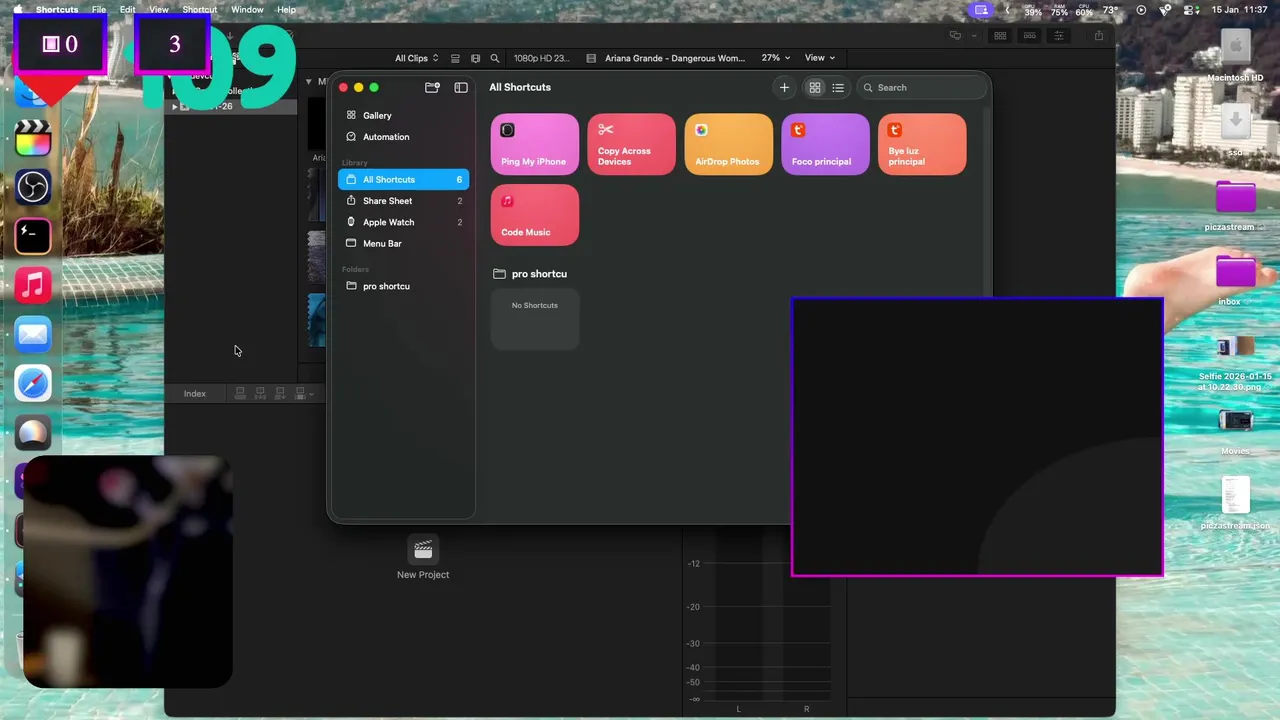Run the Ping My iPhone shortcut
1280x720 pixels.
pos(535,144)
